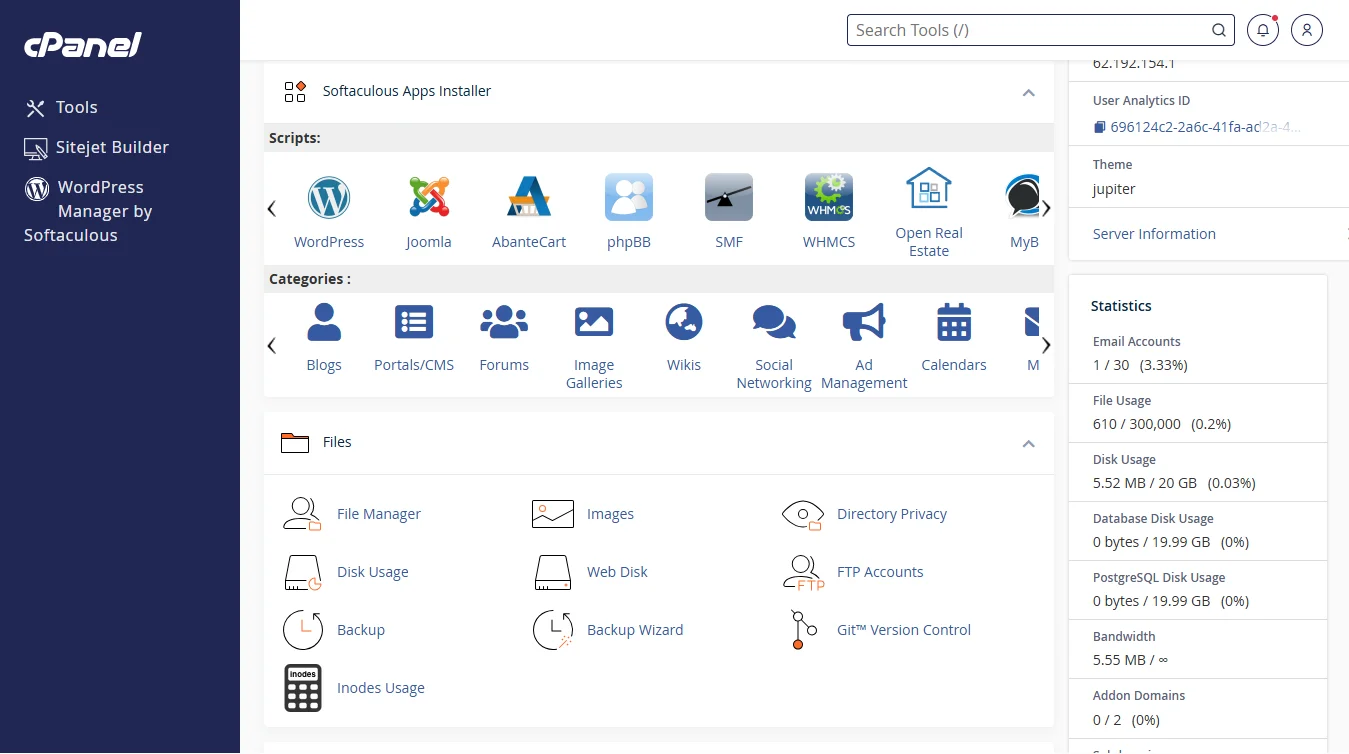The image size is (1349, 754).
Task: Click the File Usage value 610 / 300,000
Action: coord(1137,424)
